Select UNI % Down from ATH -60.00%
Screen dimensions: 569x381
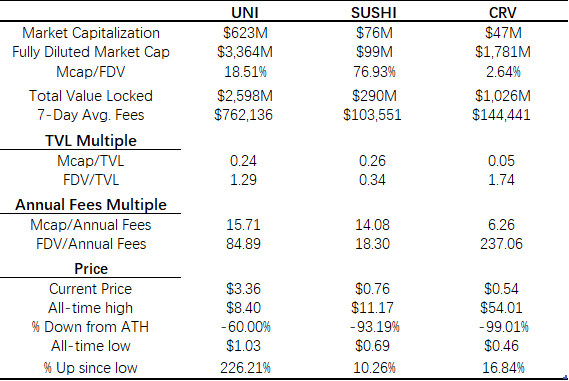(x=246, y=327)
